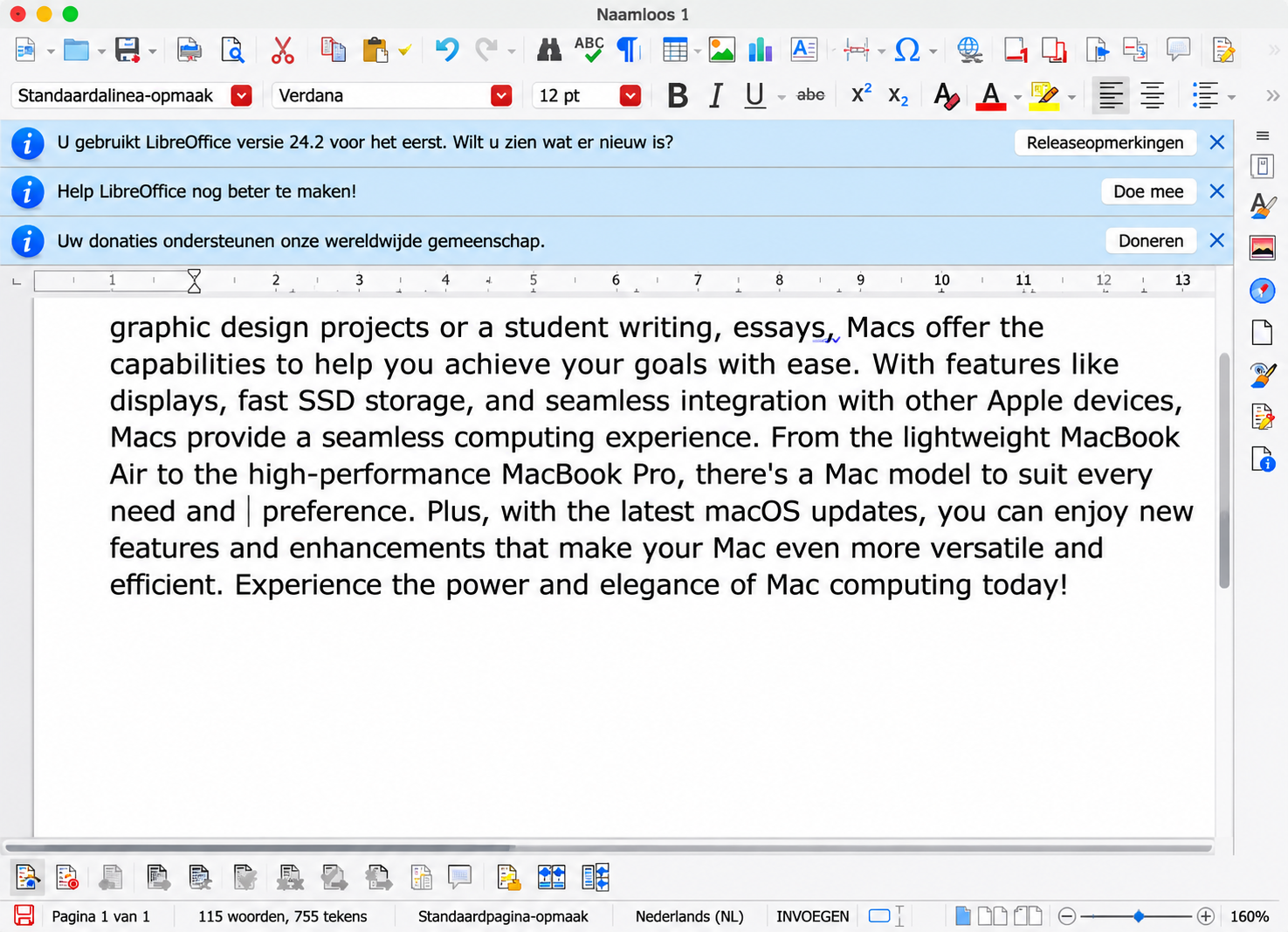
Task: Click Nederlands (NL) language in status bar
Action: [x=689, y=916]
